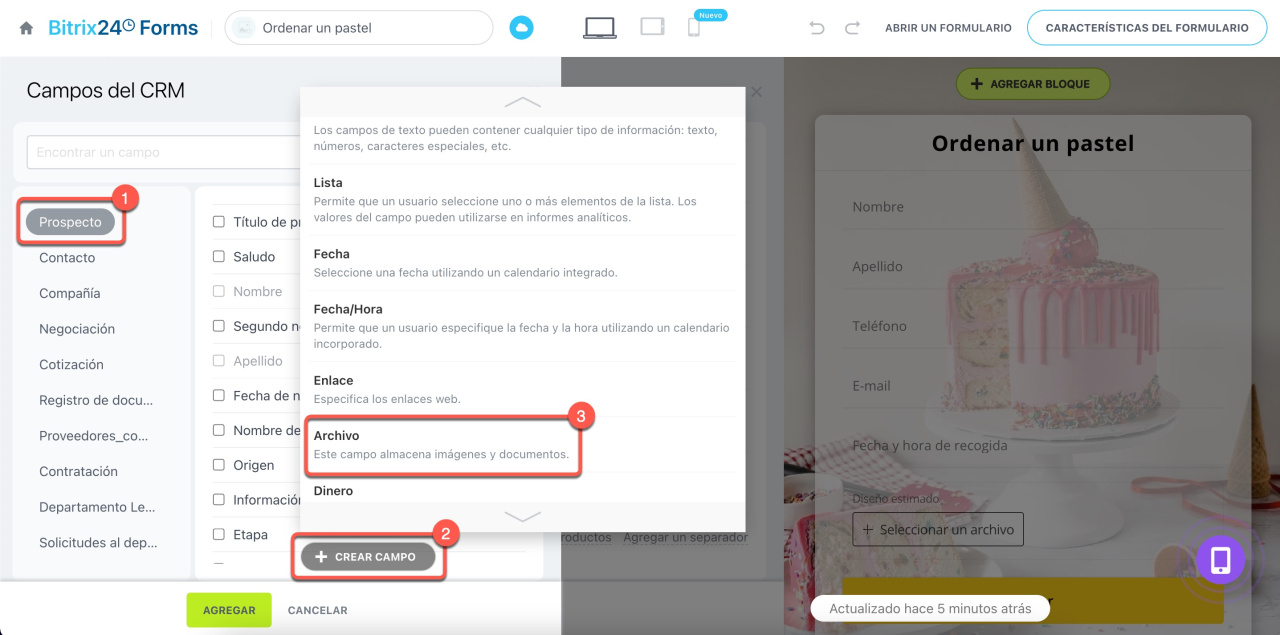The image size is (1280, 635).
Task: Click the redo arrow icon
Action: point(852,28)
